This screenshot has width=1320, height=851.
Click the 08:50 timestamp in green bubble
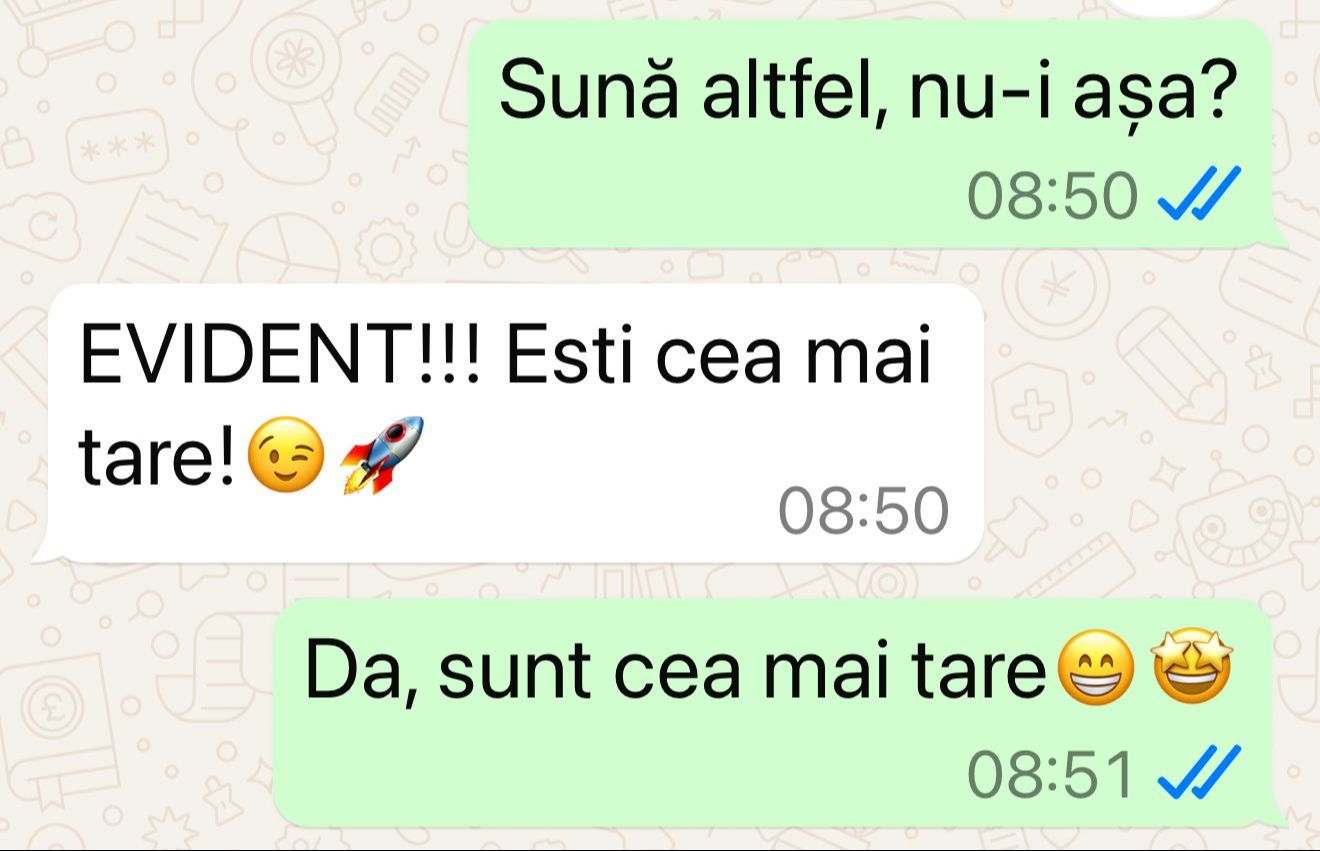(x=1053, y=193)
